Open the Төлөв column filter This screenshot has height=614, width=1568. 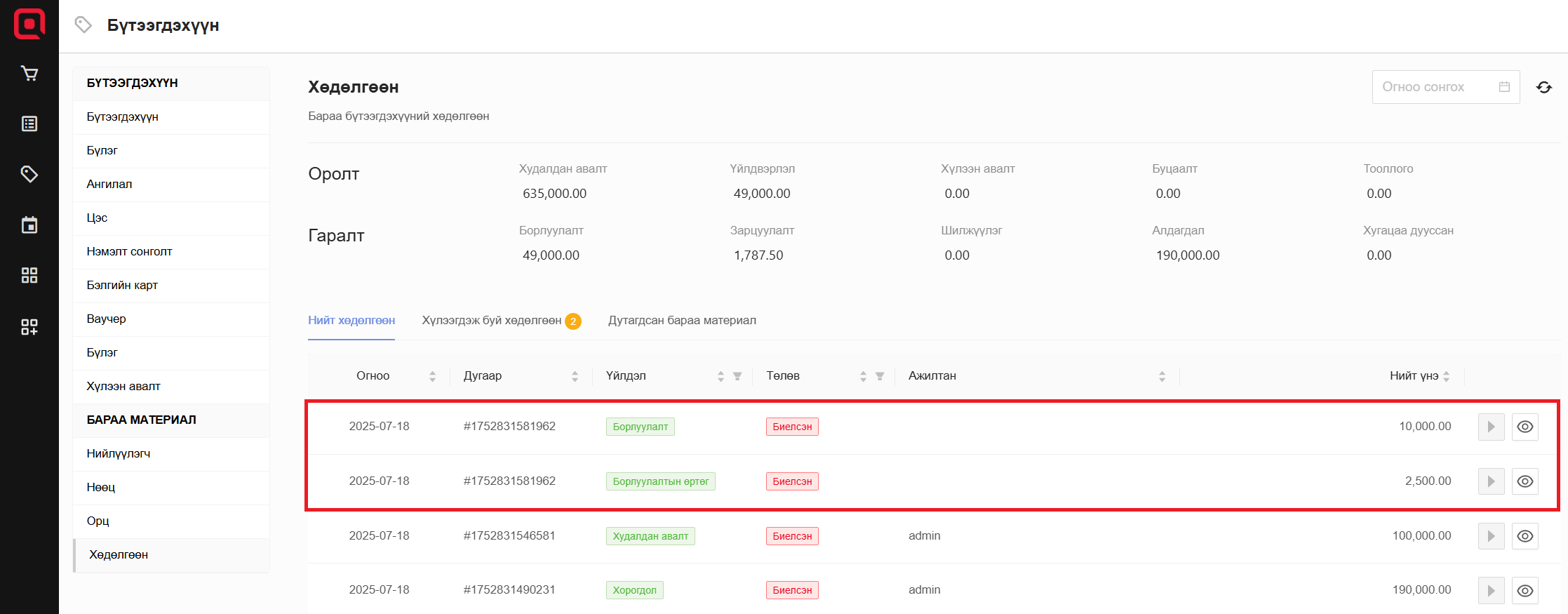[880, 376]
